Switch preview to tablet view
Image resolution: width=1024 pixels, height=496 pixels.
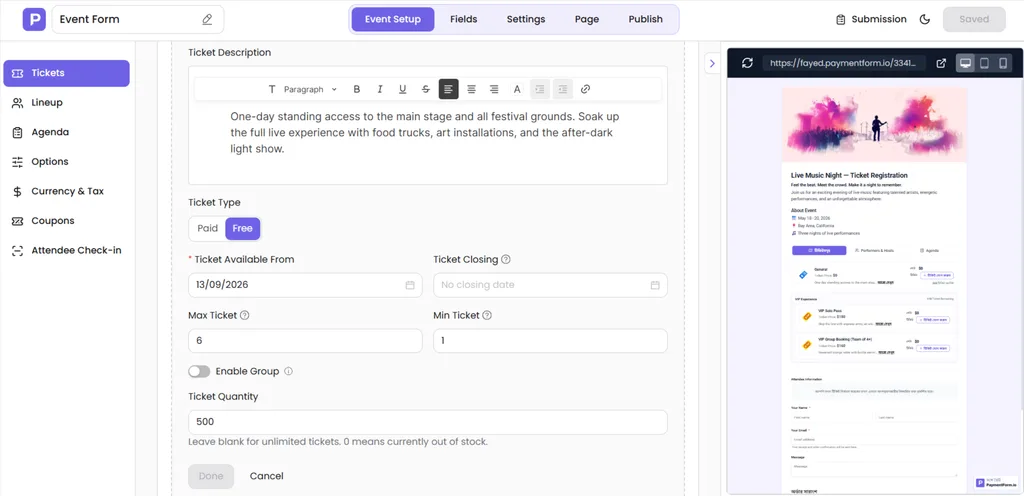coord(985,63)
